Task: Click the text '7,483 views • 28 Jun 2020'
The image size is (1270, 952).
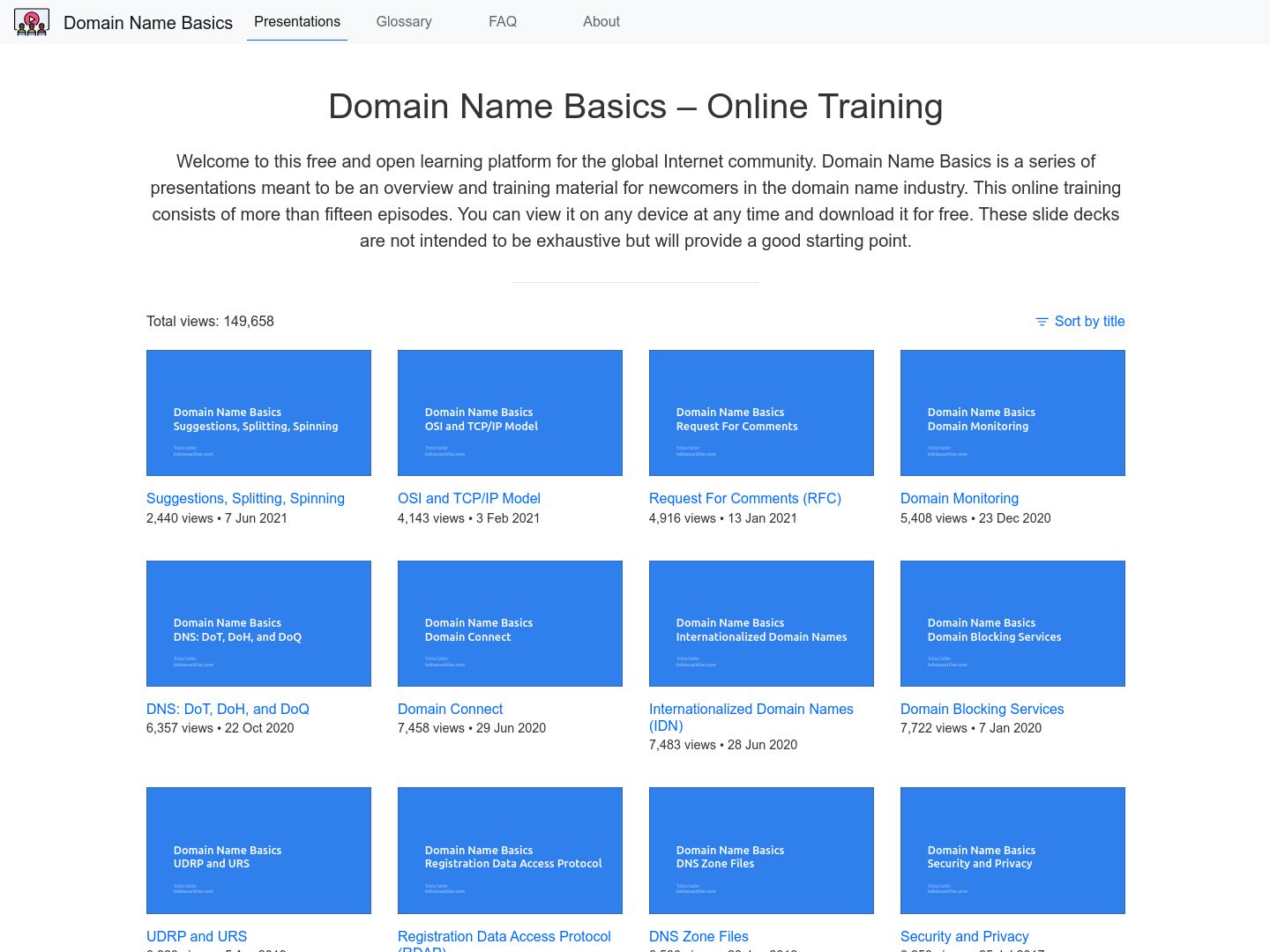Action: point(723,745)
